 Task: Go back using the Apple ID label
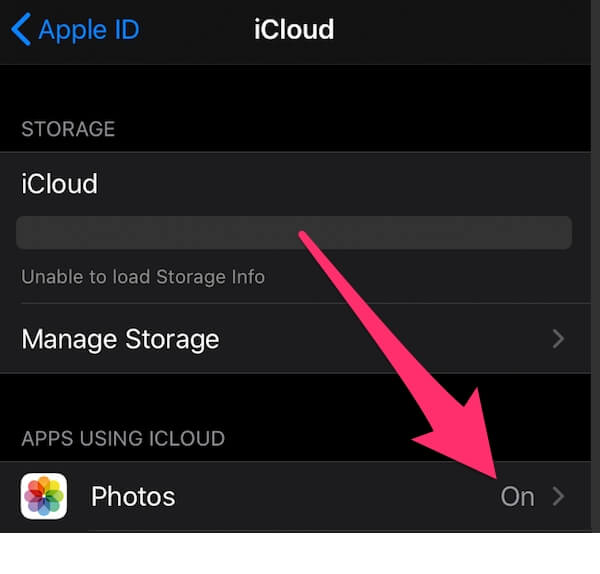89,29
